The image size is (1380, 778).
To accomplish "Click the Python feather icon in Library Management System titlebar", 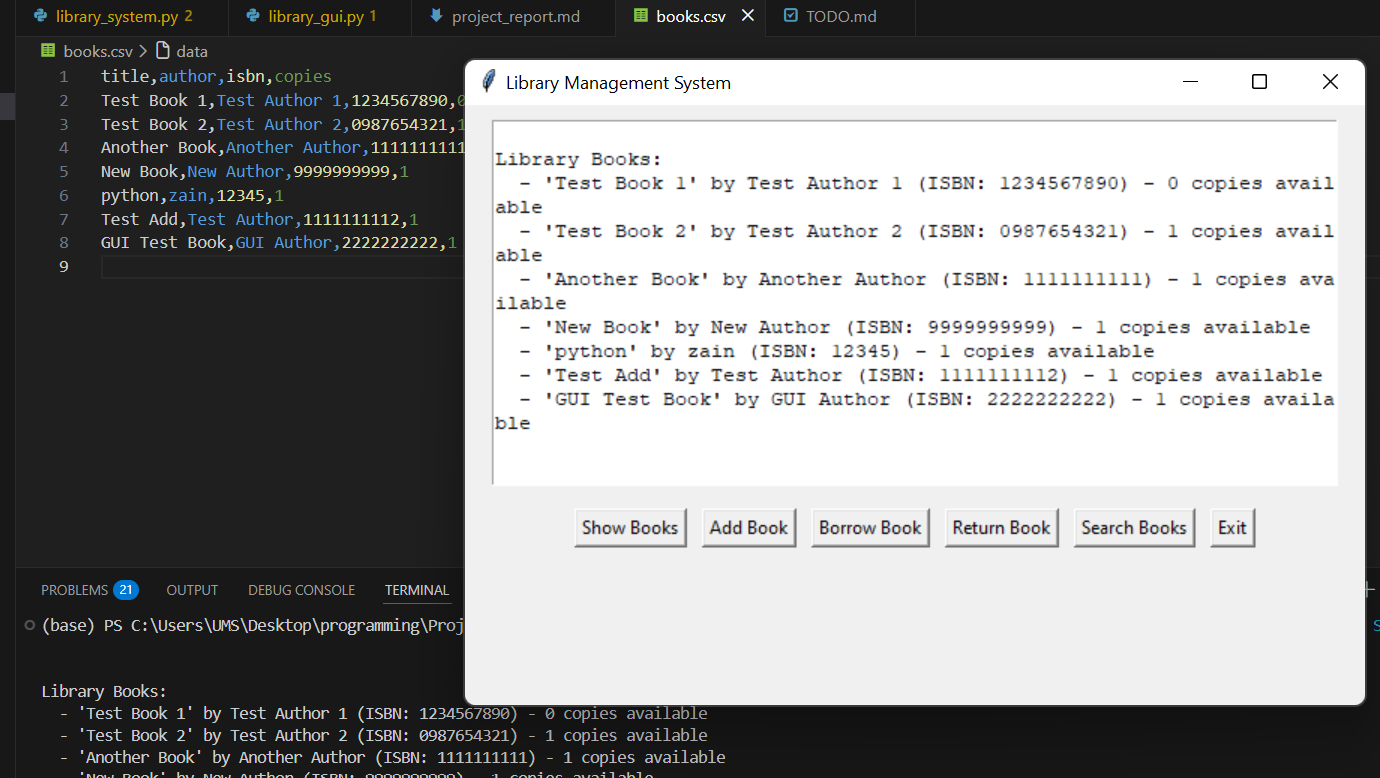I will [487, 81].
